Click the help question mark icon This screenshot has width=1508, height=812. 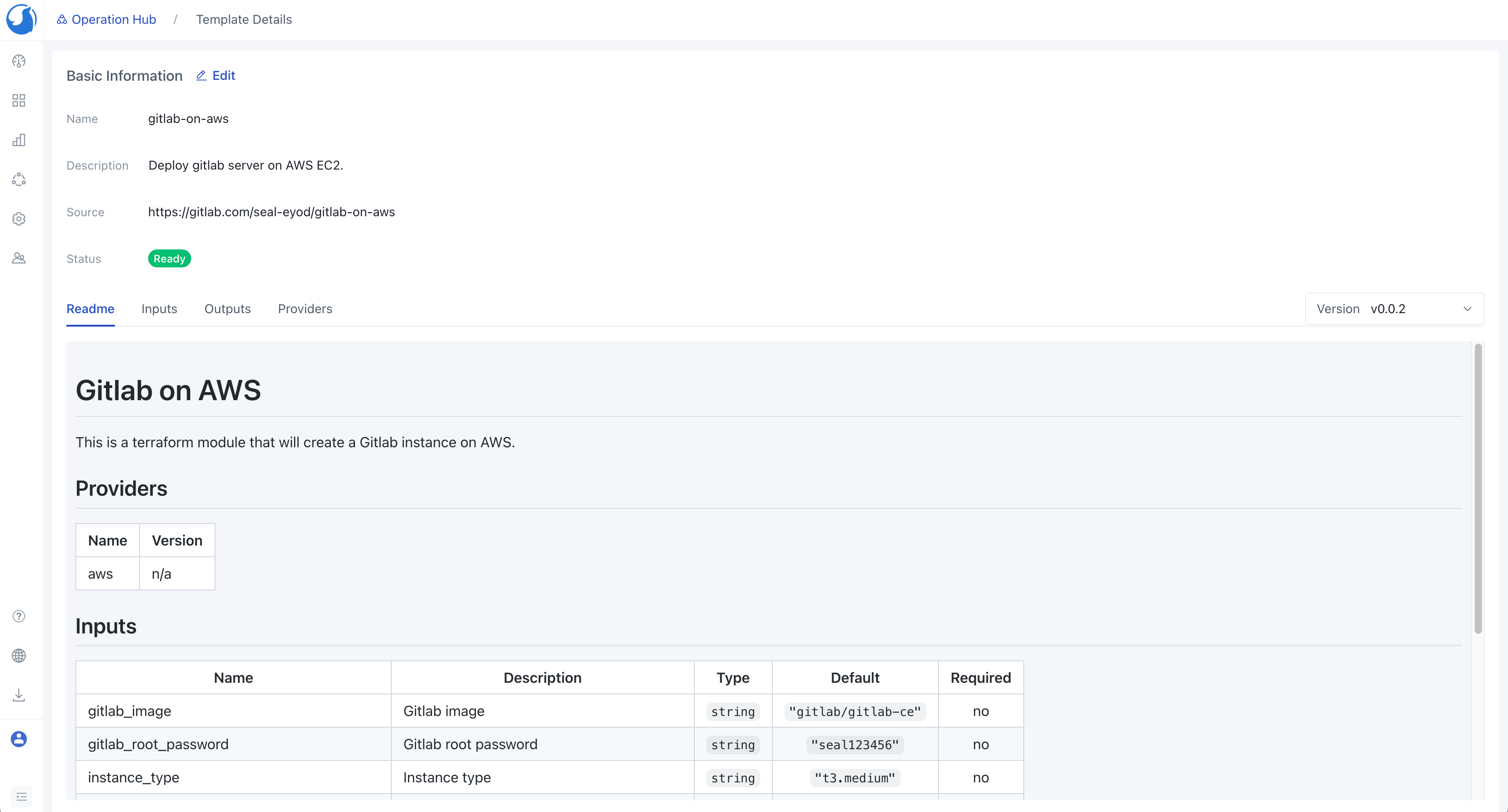[x=19, y=616]
